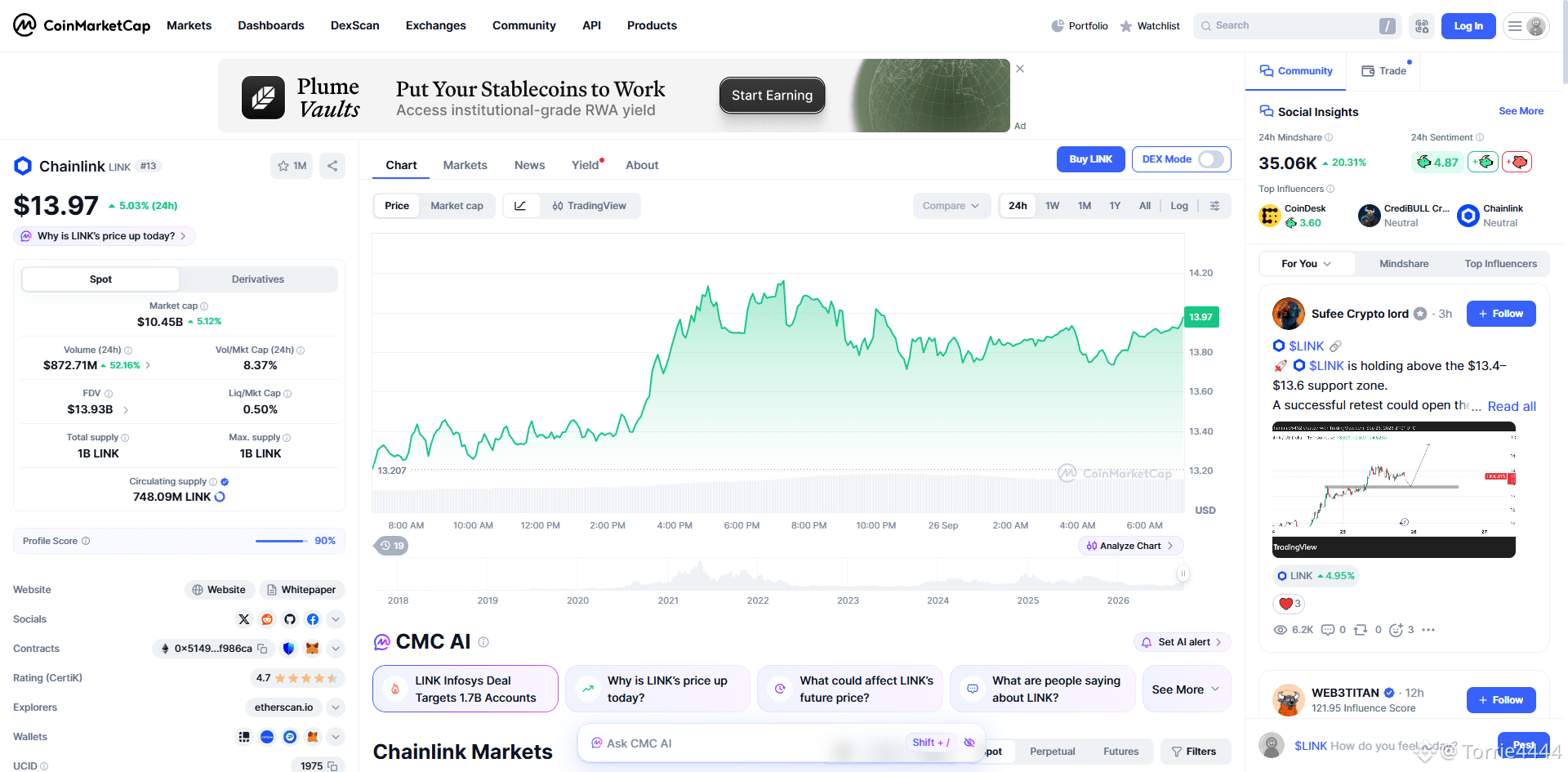
Task: Open the Compare dropdown
Action: [x=951, y=206]
